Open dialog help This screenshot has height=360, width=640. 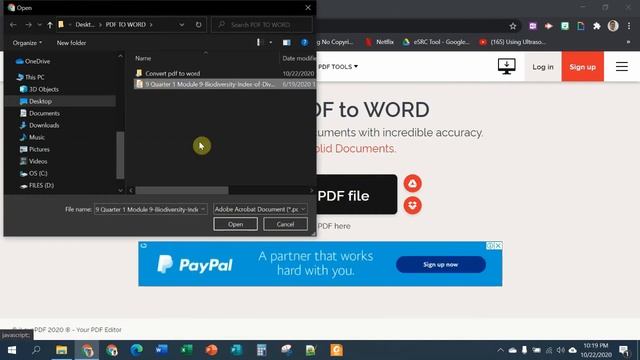[x=304, y=42]
